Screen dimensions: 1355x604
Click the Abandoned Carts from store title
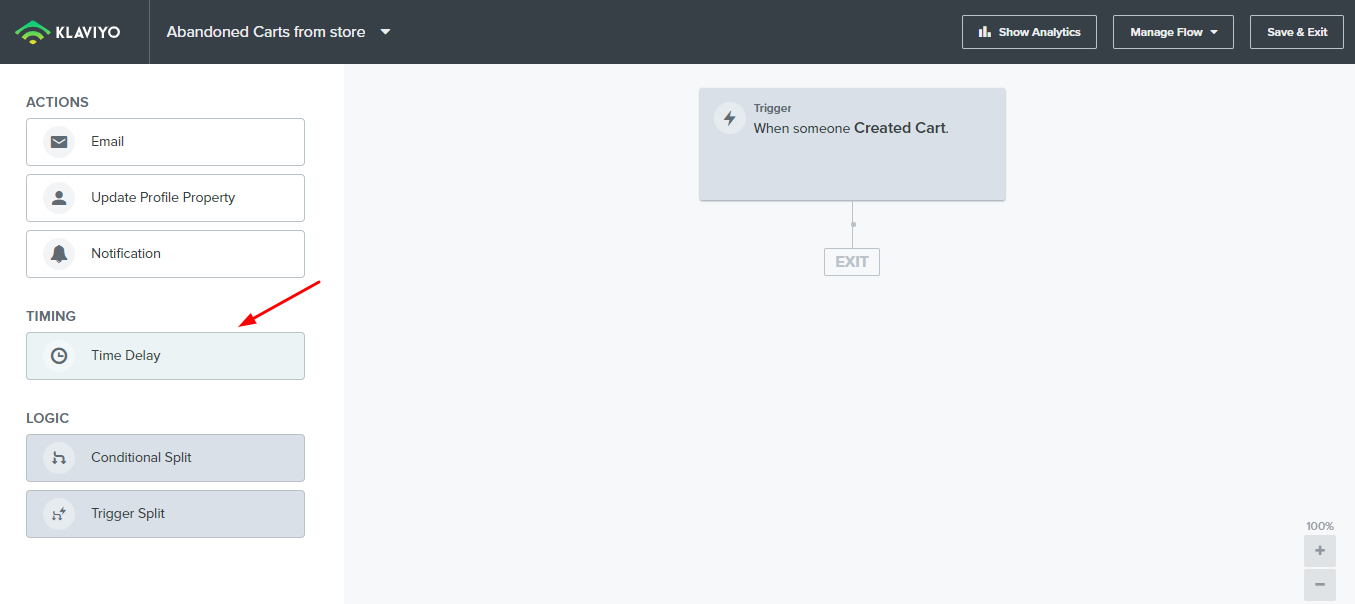(x=266, y=32)
